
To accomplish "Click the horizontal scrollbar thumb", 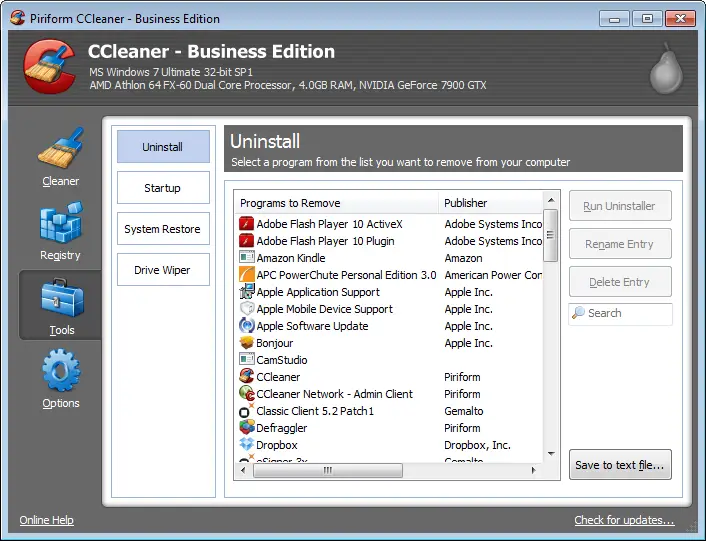I will 328,470.
